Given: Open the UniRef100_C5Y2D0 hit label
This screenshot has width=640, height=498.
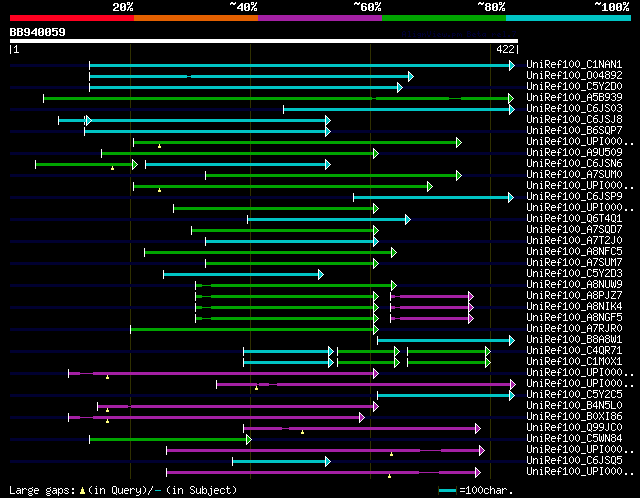Looking at the screenshot, I should coord(574,86).
